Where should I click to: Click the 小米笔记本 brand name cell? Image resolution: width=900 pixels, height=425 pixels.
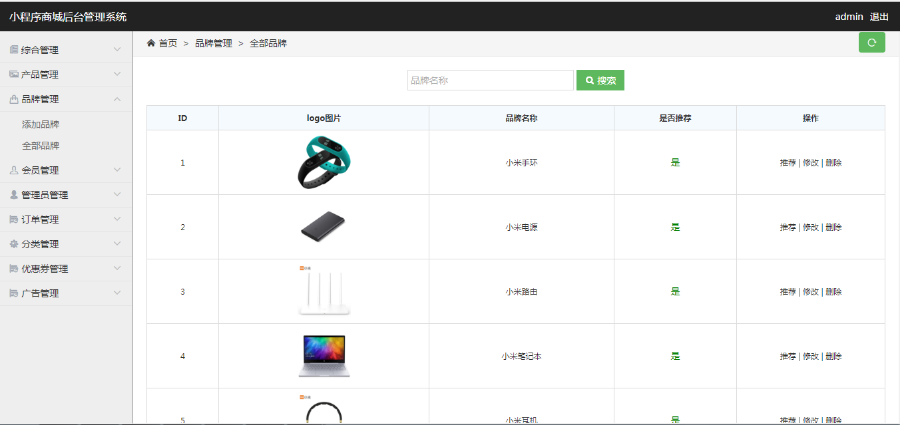pos(521,356)
